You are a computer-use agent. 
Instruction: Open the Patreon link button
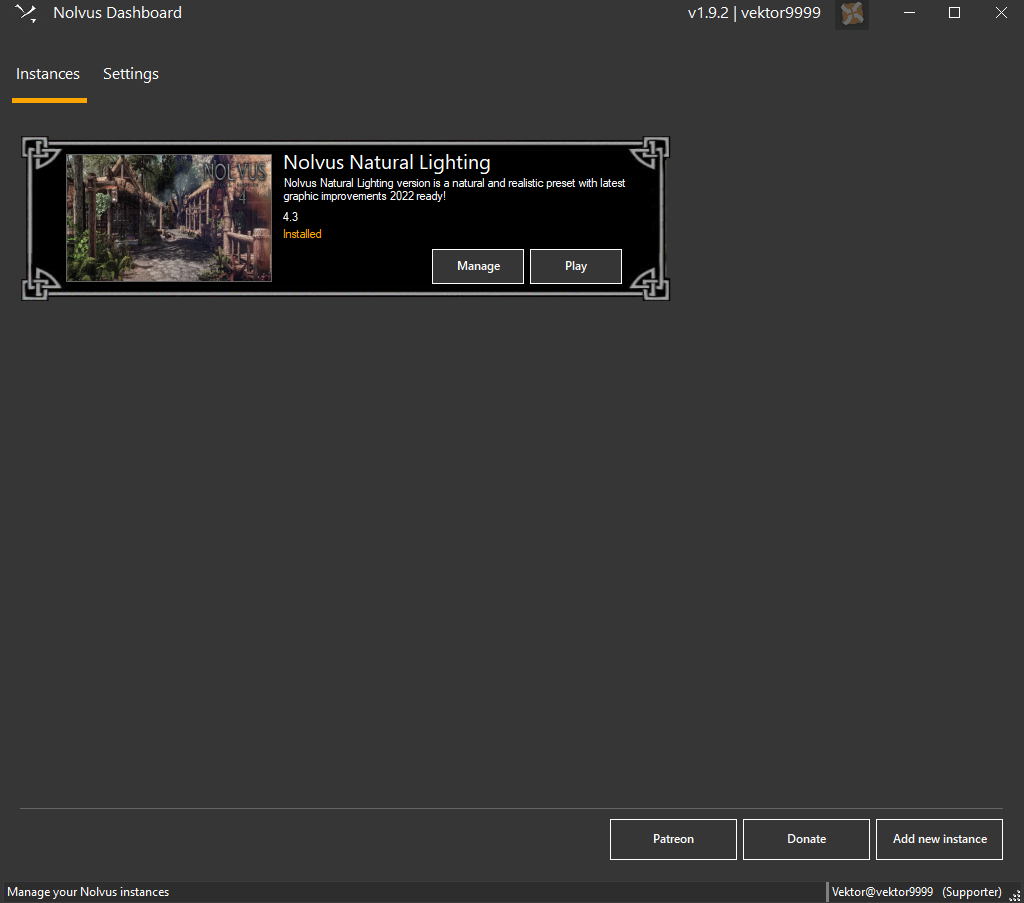673,839
